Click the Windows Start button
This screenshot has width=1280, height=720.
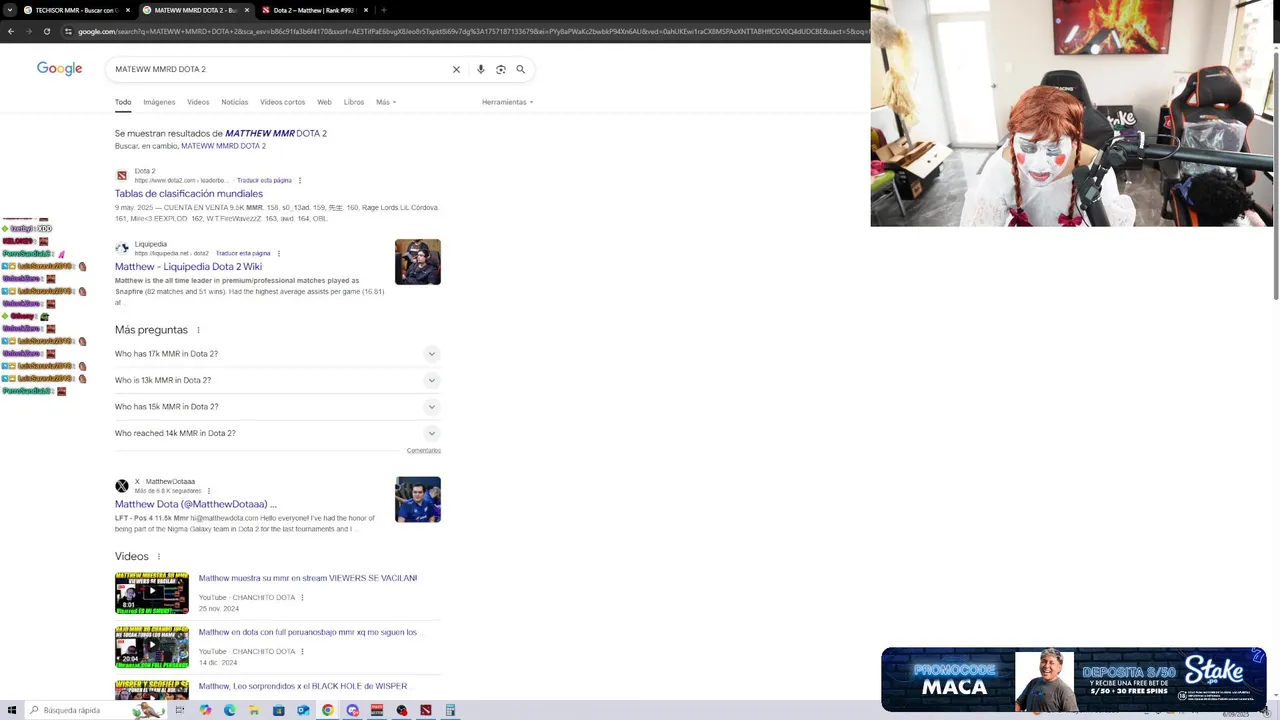pyautogui.click(x=12, y=710)
